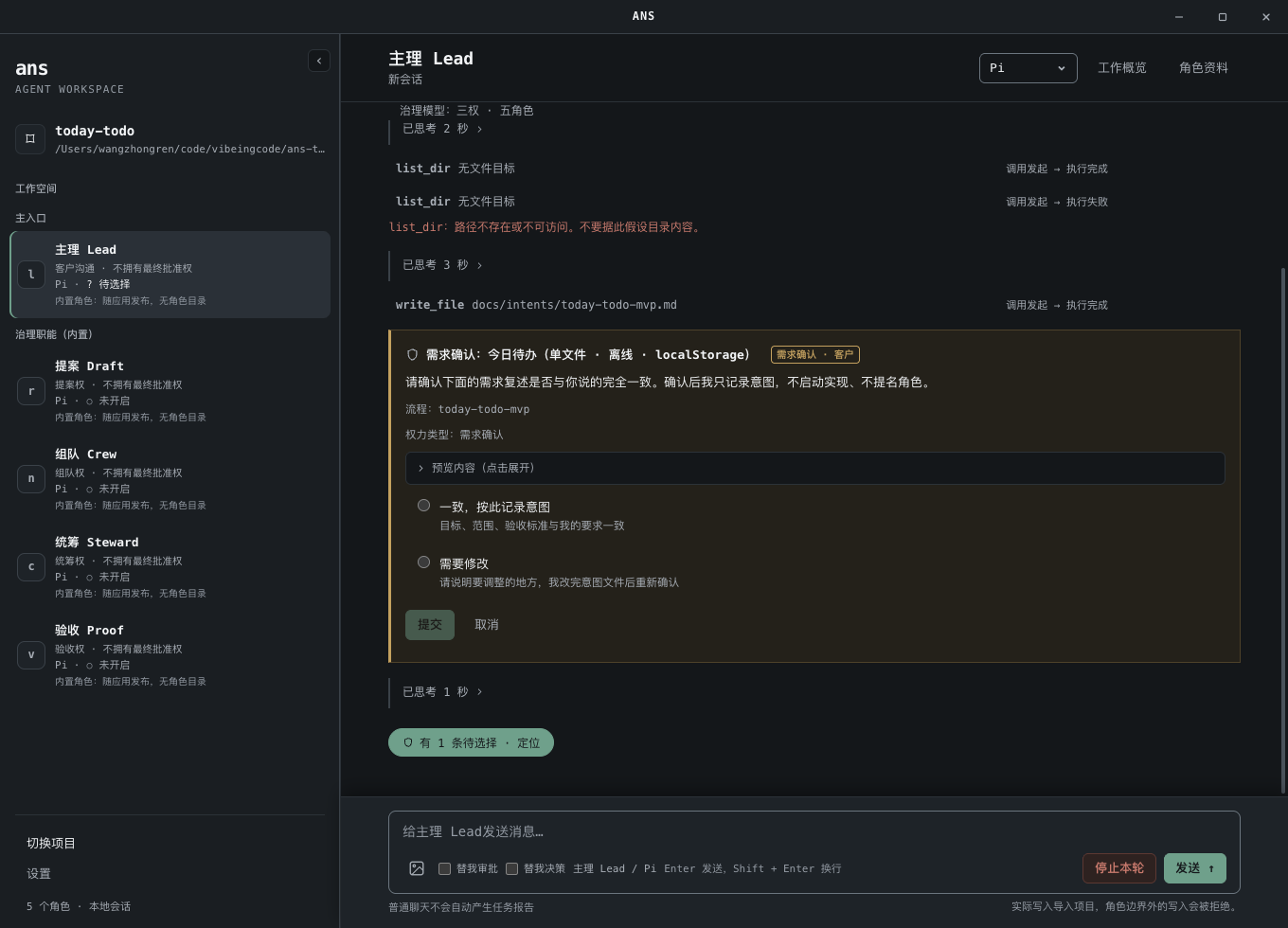
Task: Expand the 已思考 3 秒 thought block
Action: [442, 265]
